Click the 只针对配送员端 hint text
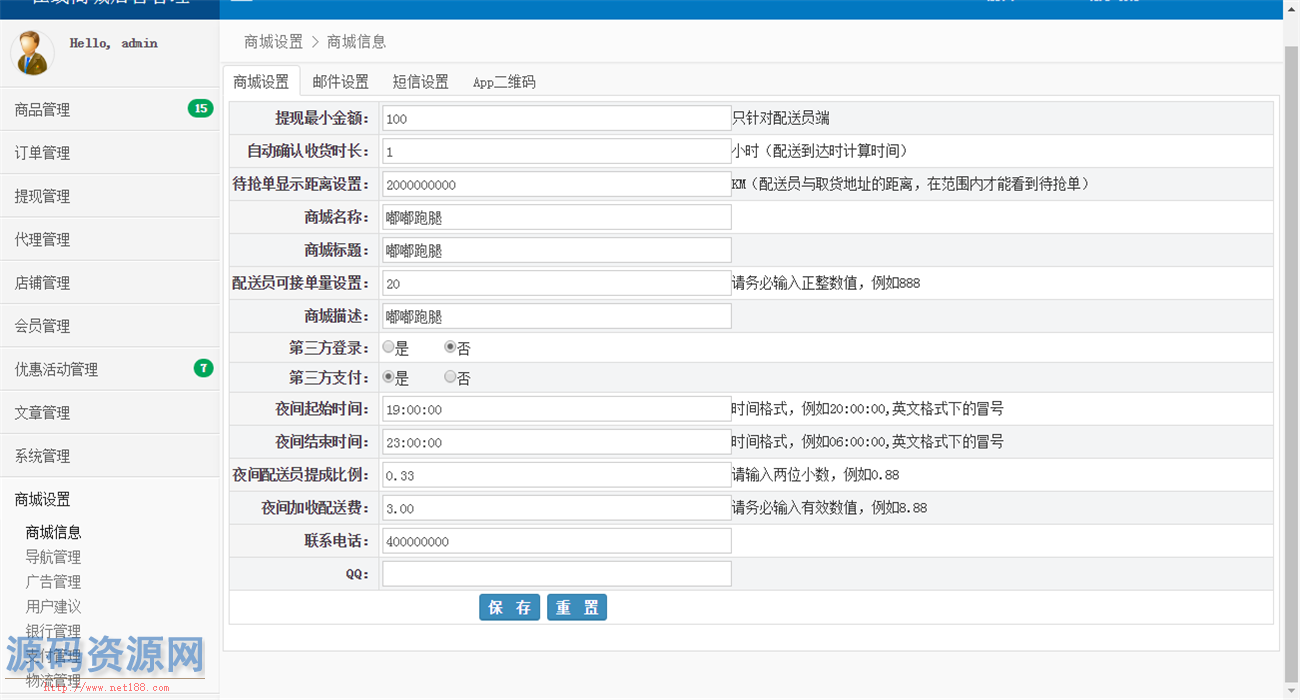 (781, 118)
